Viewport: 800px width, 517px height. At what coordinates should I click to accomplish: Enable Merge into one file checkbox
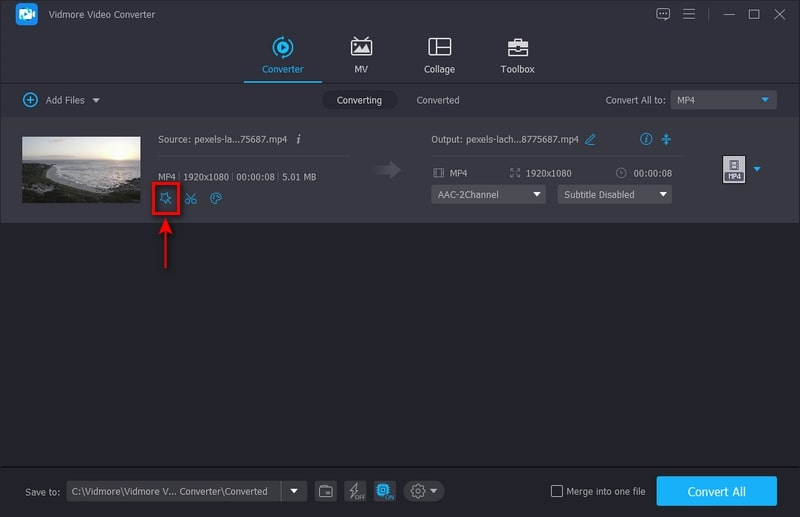(557, 491)
